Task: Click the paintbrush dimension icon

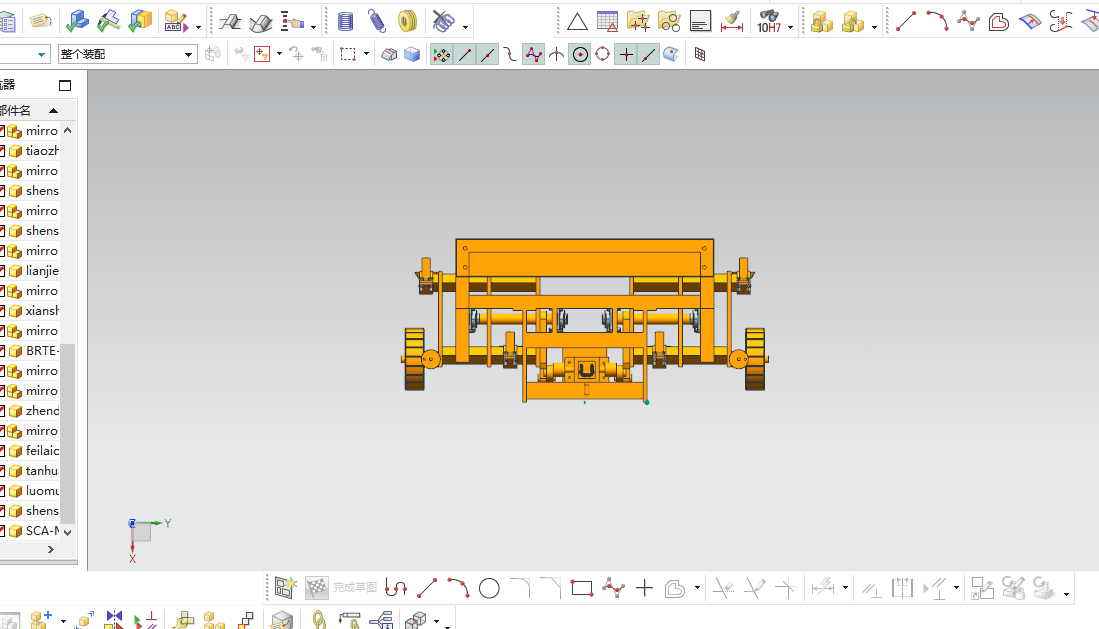Action: coord(731,21)
